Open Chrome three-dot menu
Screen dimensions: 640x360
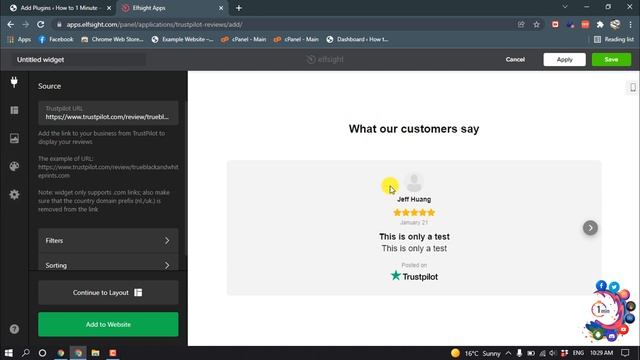point(631,24)
